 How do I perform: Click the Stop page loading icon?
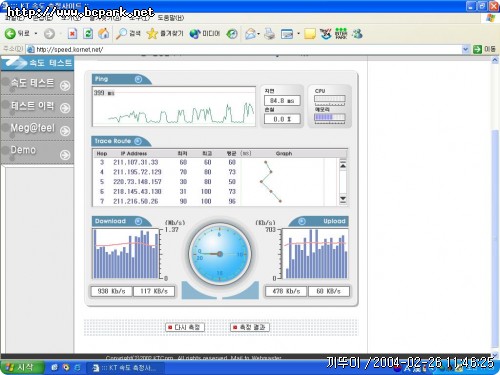[x=72, y=33]
